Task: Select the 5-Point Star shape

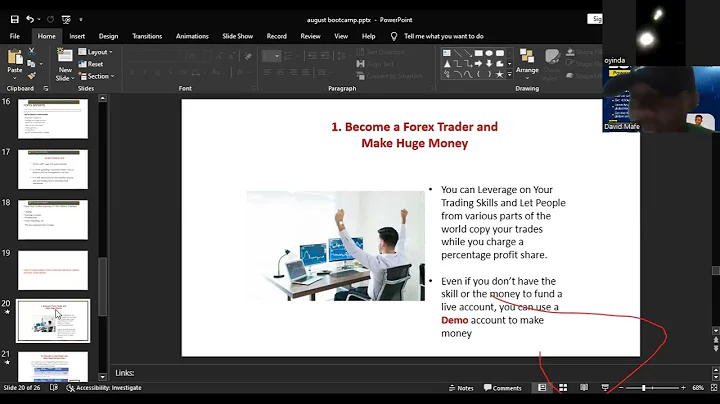Action: [500, 74]
